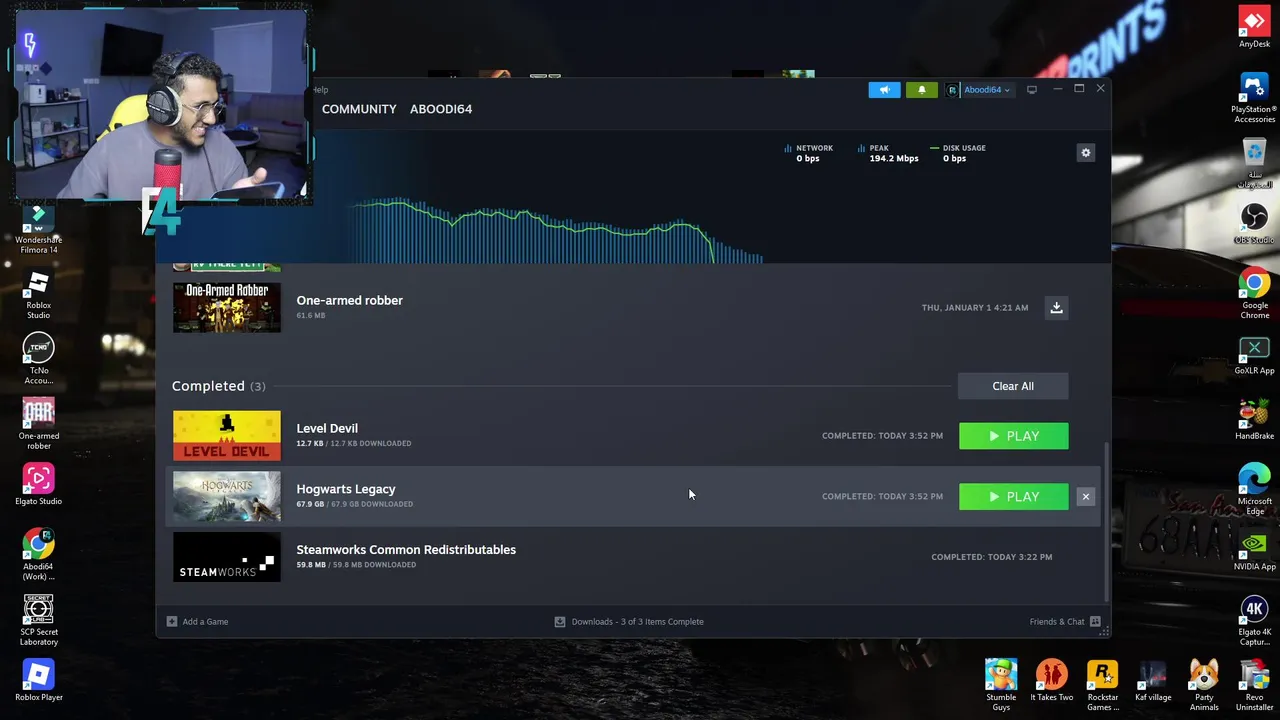This screenshot has width=1280, height=720.
Task: Play Hogwarts Legacy
Action: point(1013,497)
